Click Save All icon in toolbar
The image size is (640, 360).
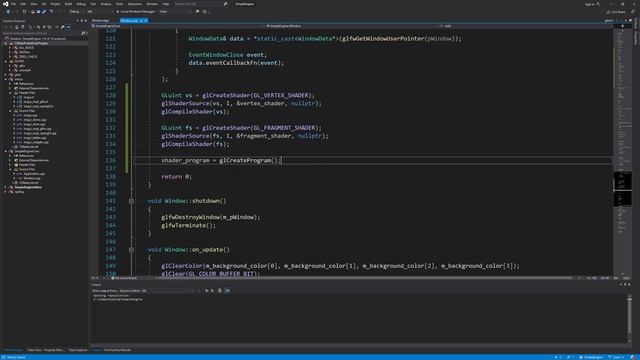(x=43, y=11)
